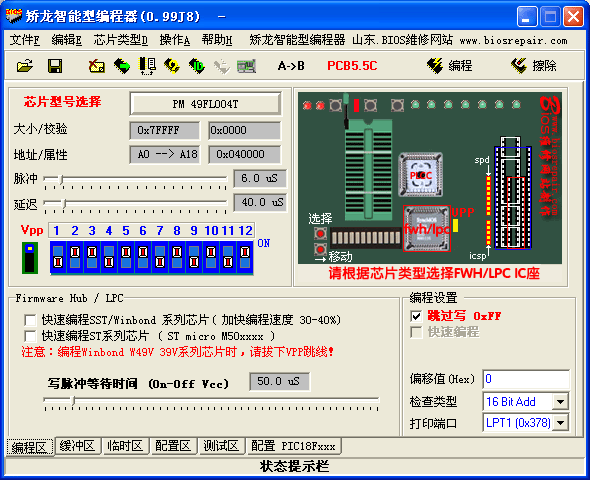Open the 芯片类型D menu
Screen dimensions: 590x480
point(120,40)
